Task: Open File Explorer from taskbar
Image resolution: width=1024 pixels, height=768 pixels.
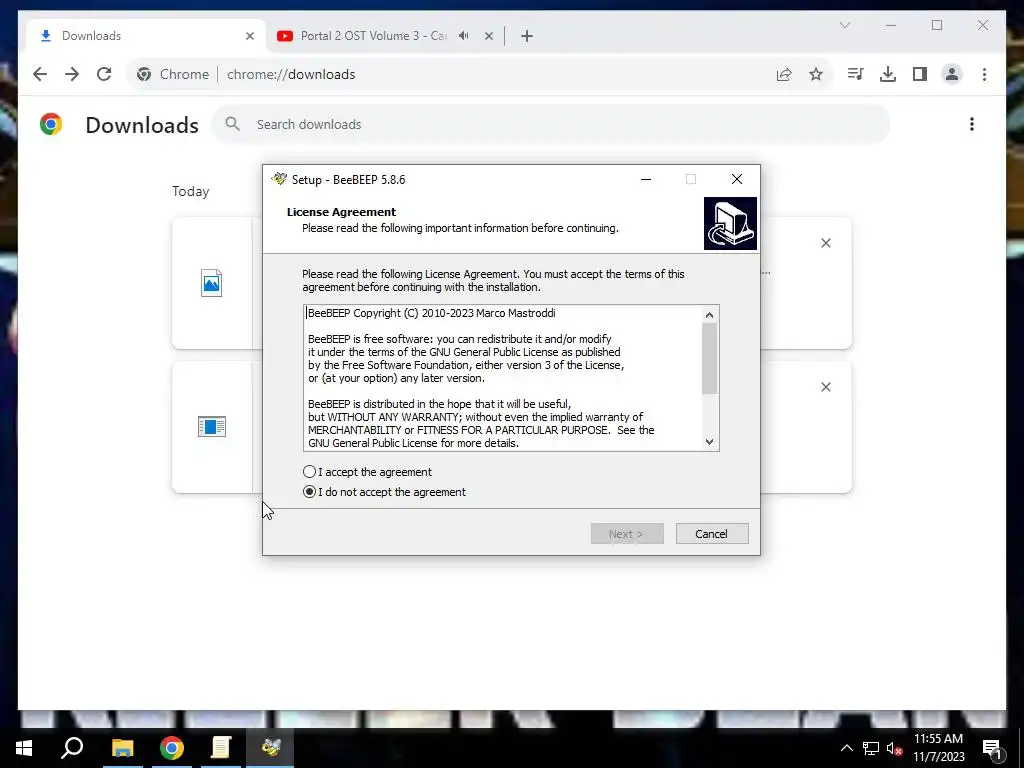Action: pos(122,748)
